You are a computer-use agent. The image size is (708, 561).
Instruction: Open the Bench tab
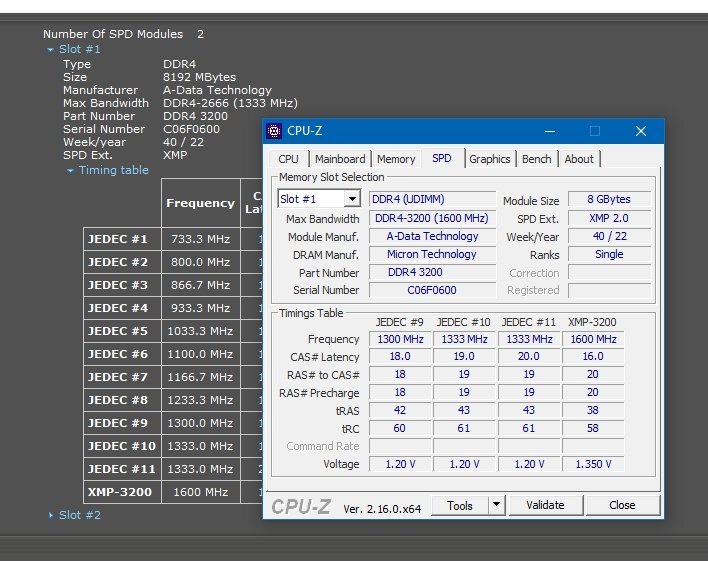pos(537,159)
